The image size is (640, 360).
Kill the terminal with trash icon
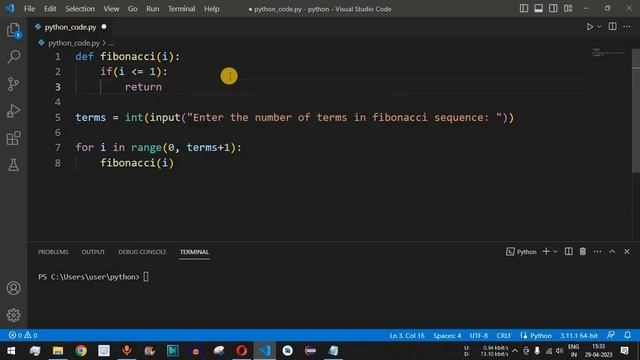pyautogui.click(x=582, y=251)
